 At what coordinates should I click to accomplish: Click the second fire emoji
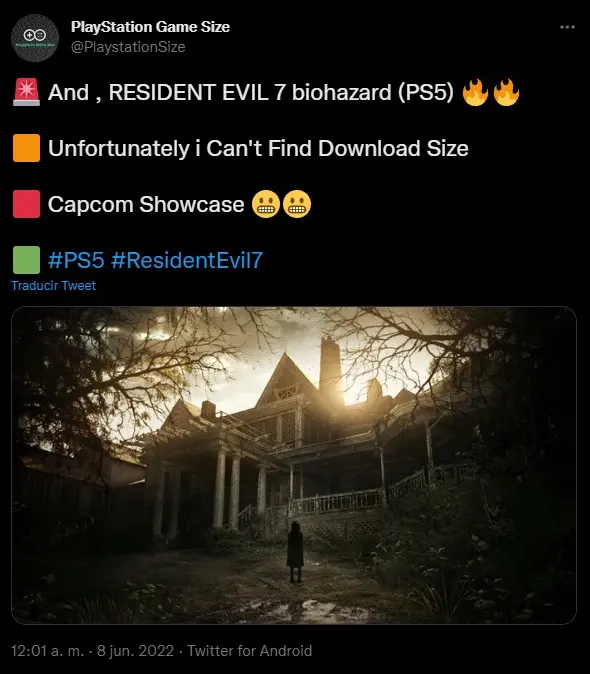[x=506, y=92]
